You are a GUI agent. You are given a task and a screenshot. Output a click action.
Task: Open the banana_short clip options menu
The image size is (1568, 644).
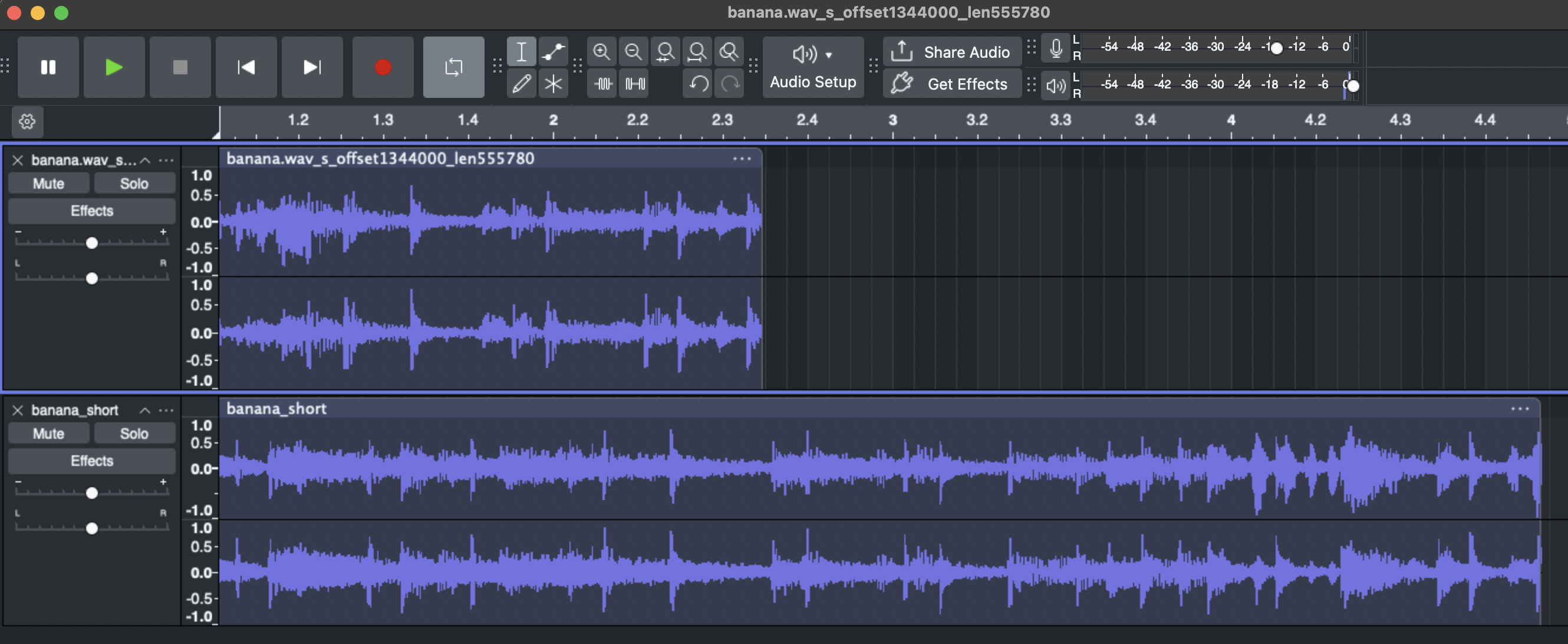(1519, 409)
